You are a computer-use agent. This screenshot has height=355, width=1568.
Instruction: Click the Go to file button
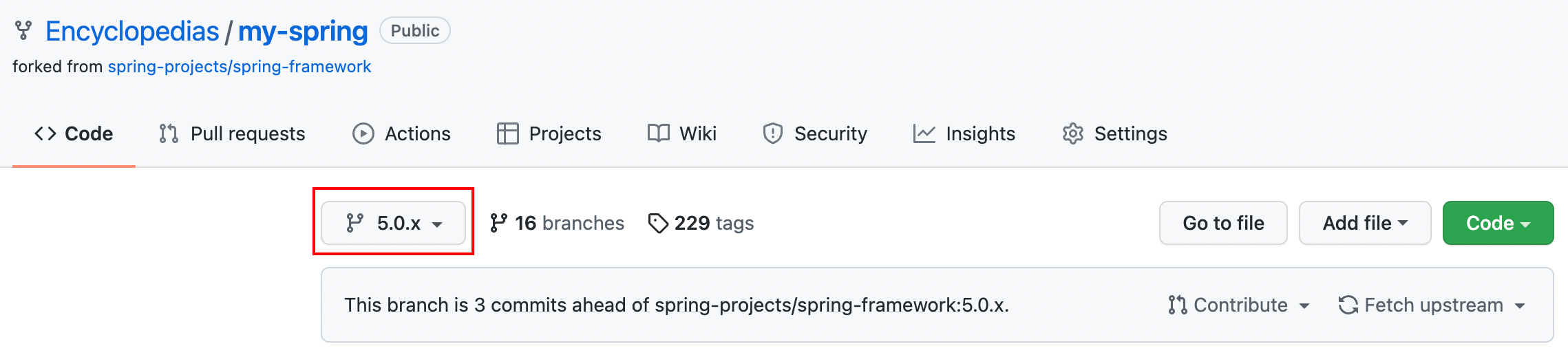coord(1224,223)
